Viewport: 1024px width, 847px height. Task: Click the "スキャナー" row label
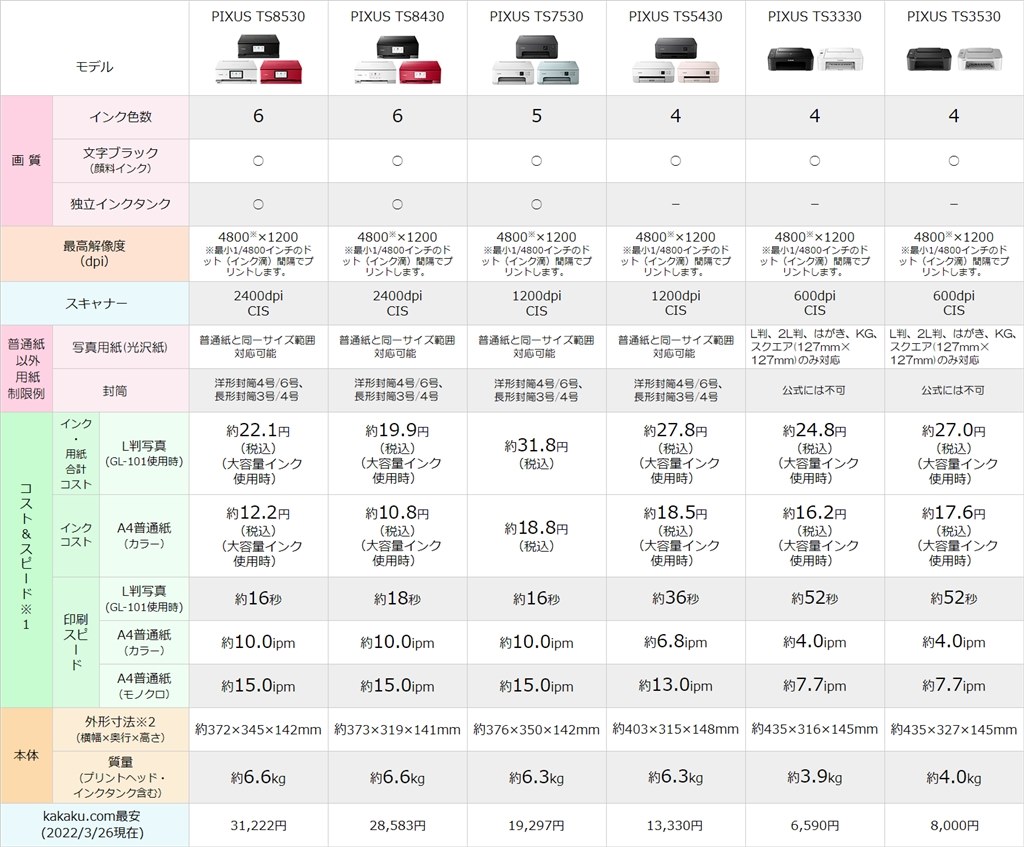(x=96, y=303)
